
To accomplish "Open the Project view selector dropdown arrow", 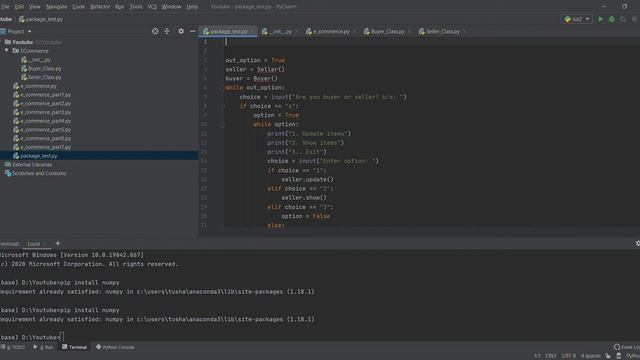I will (29, 31).
